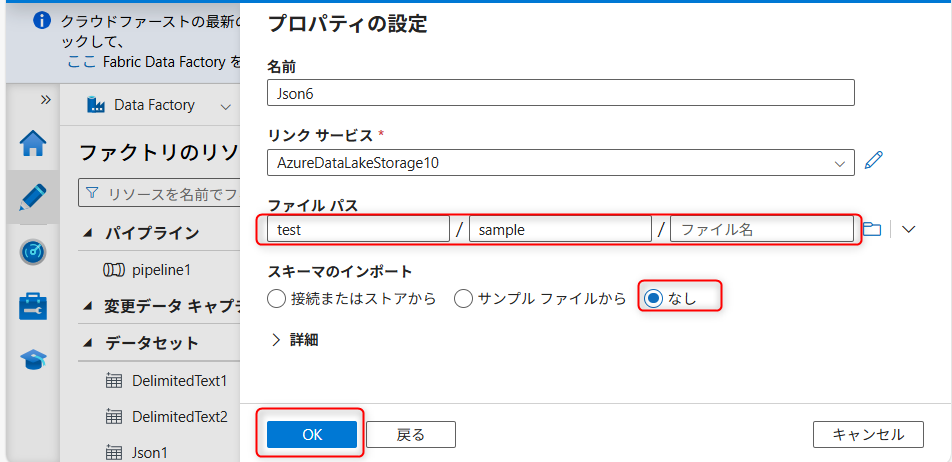Screen dimensions: 952x462
Task: Select Json1 dataset
Action: [149, 452]
